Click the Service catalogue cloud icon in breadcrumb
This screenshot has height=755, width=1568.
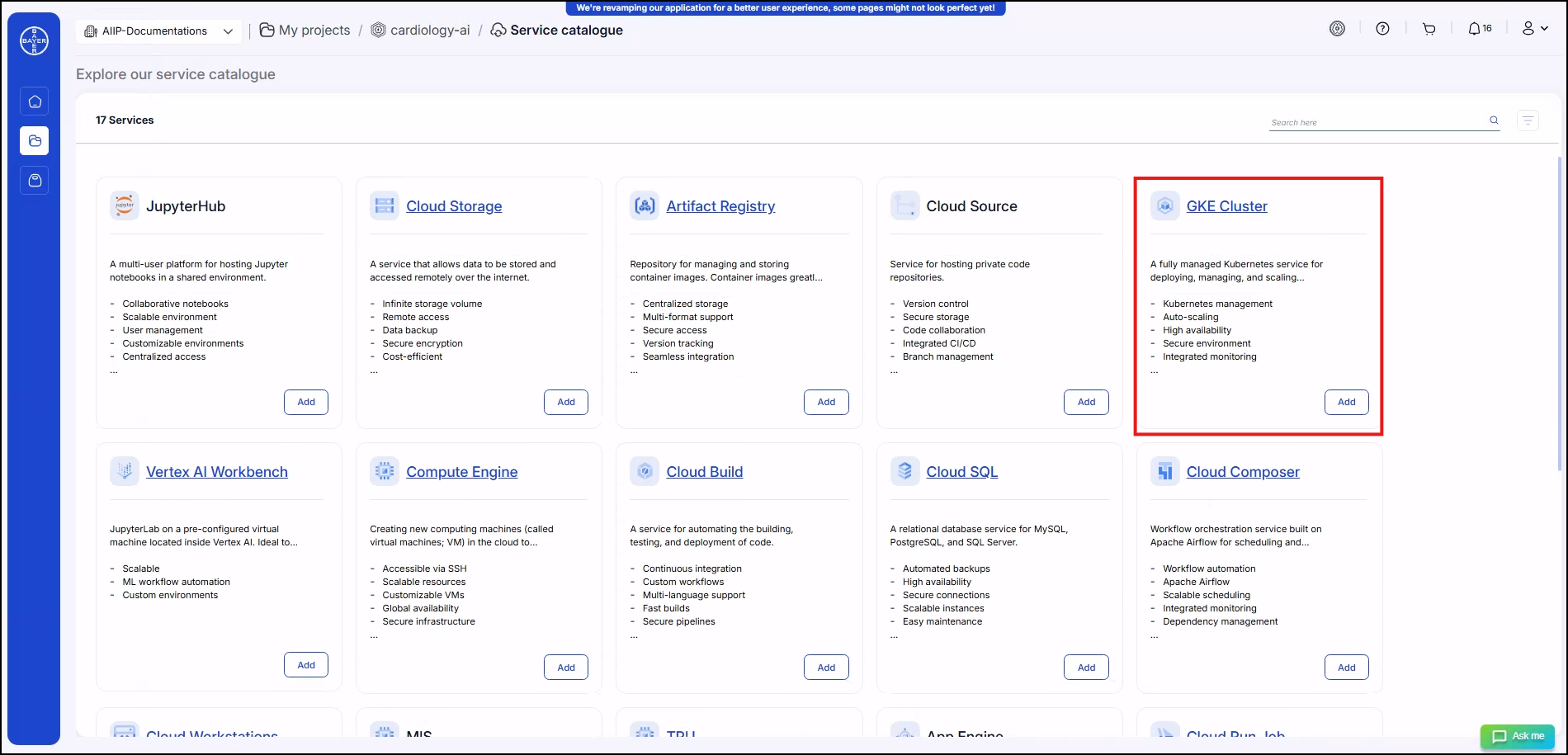498,31
